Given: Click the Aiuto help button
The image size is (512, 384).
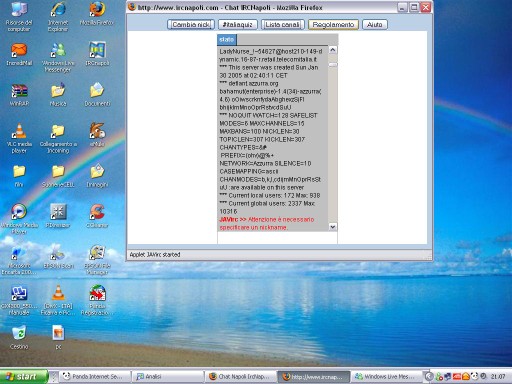Looking at the screenshot, I should coord(375,25).
